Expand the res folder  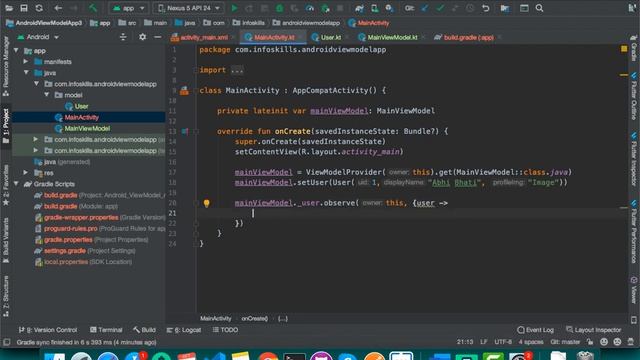click(26, 173)
